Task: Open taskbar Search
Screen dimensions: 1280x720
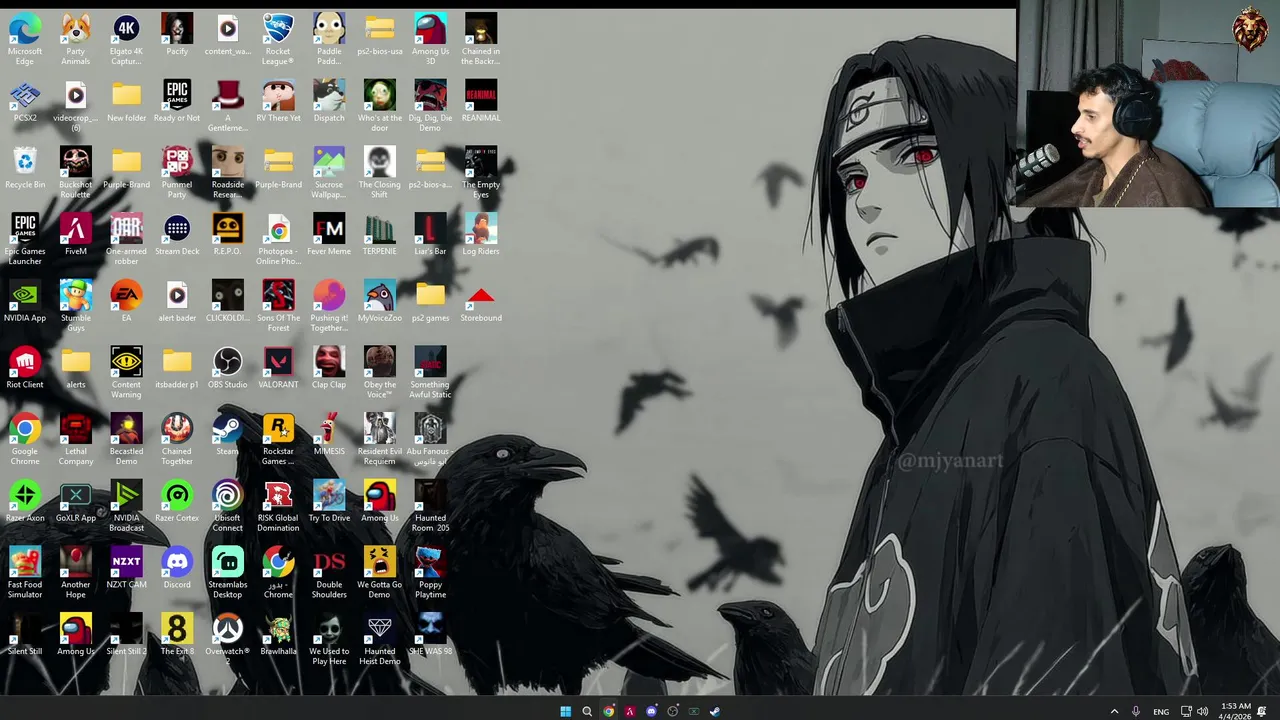Action: 587,711
